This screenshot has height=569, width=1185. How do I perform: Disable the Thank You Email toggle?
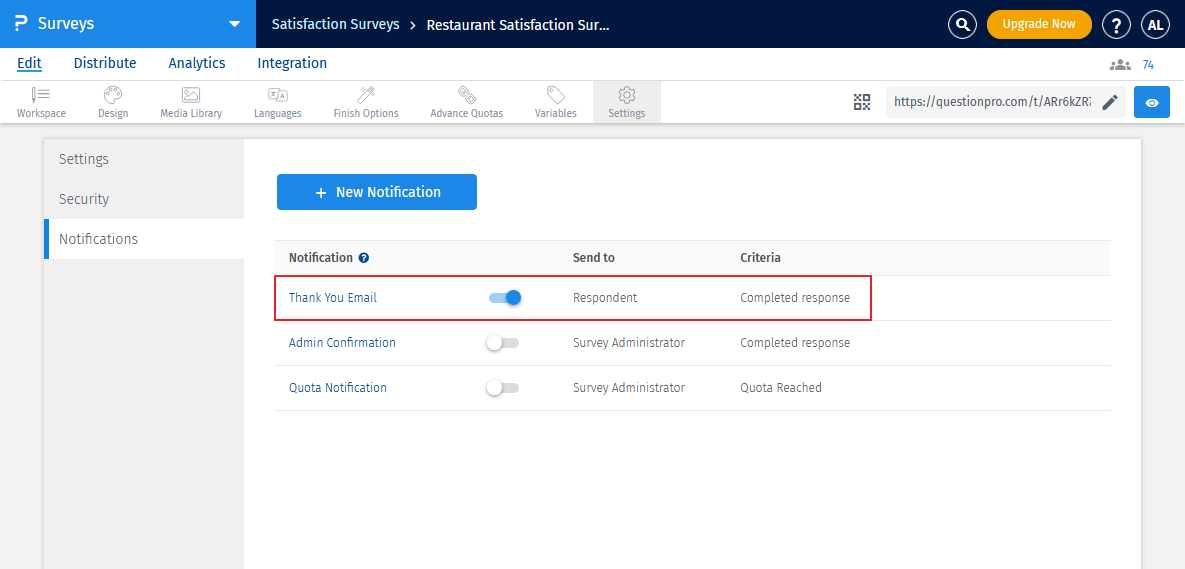click(x=505, y=298)
